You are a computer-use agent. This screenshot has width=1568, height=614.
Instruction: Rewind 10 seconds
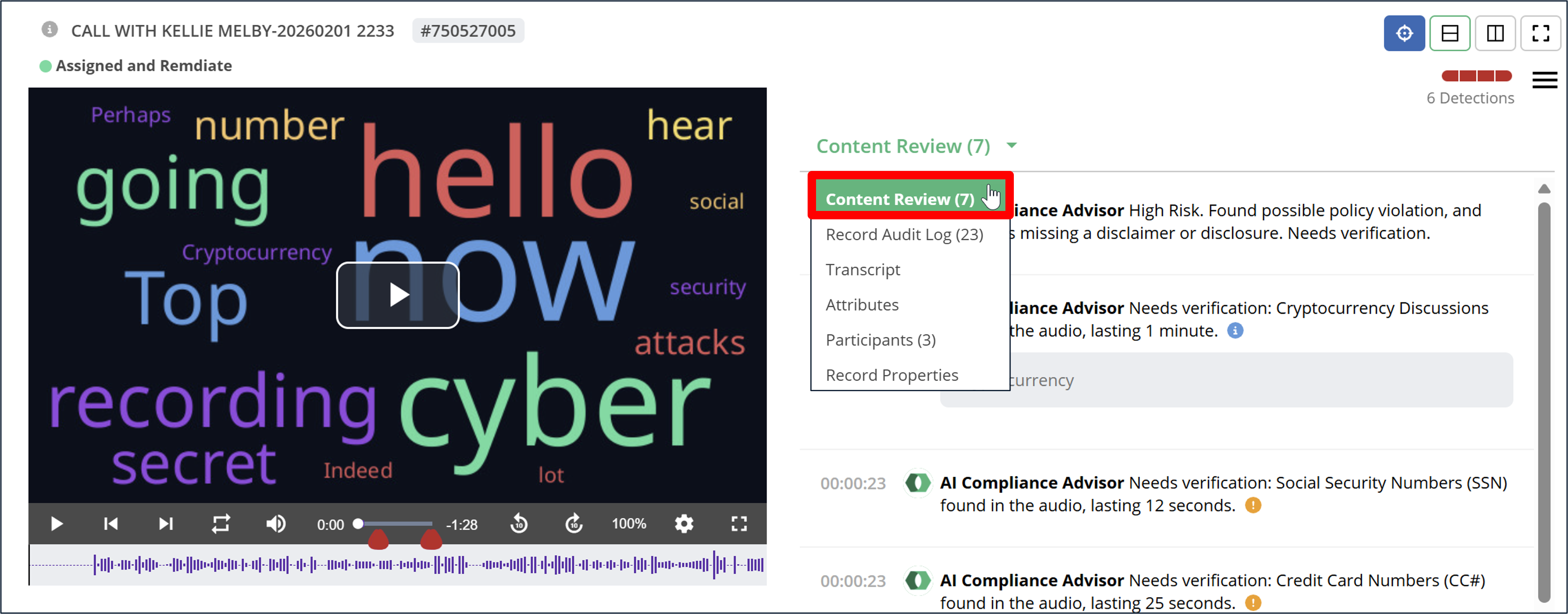tap(519, 523)
